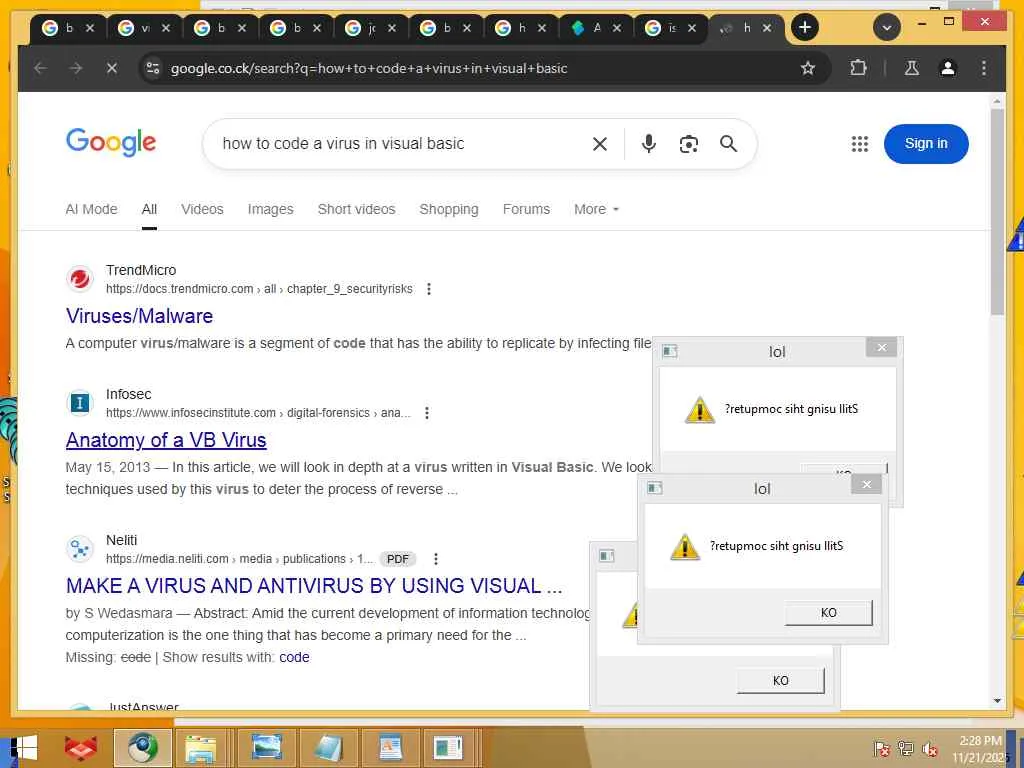Open the Action Center flag icon
Screen dimensions: 1024x768
pyautogui.click(x=881, y=749)
